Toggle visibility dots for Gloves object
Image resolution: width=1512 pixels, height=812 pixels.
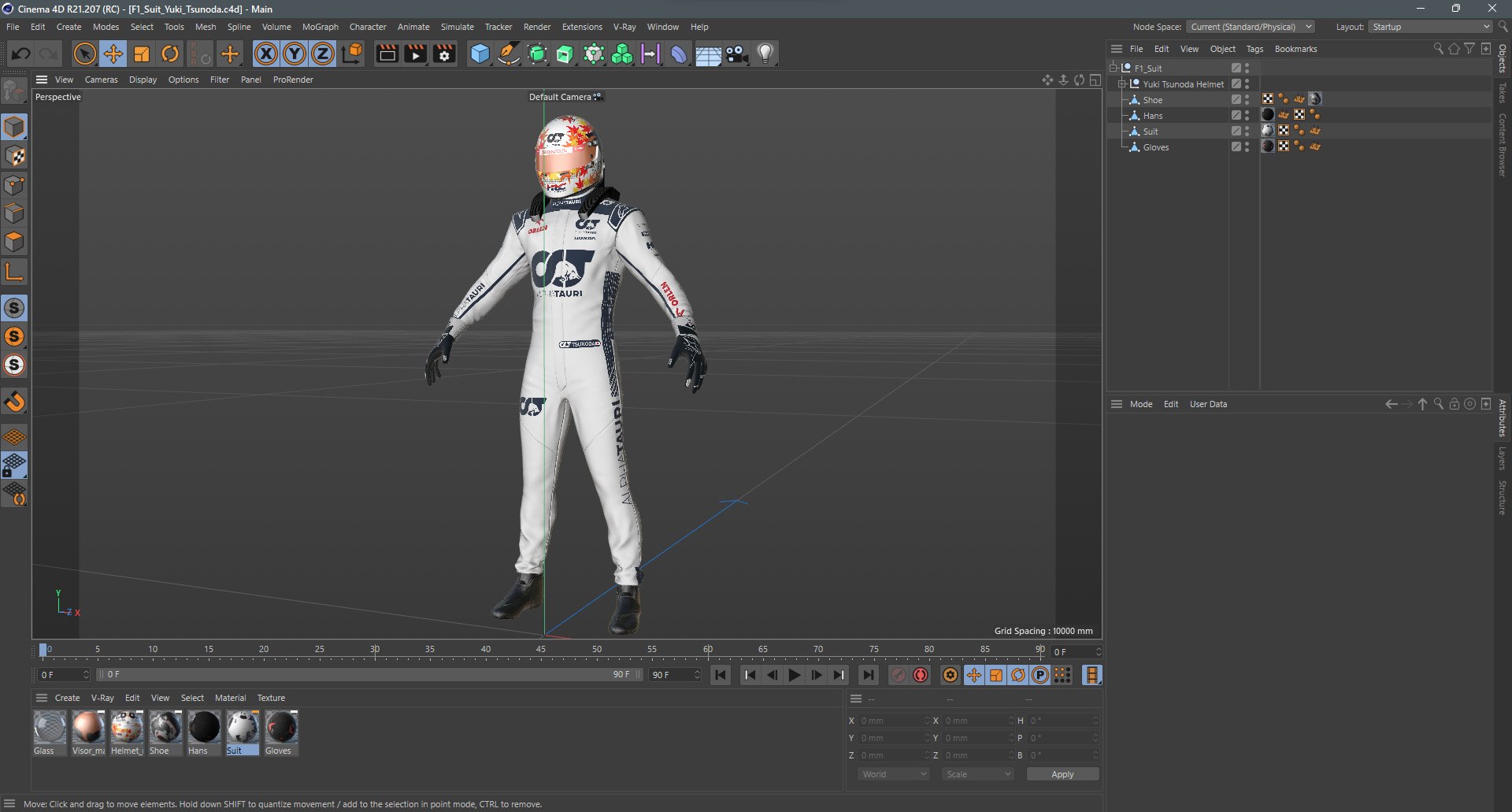[1247, 146]
